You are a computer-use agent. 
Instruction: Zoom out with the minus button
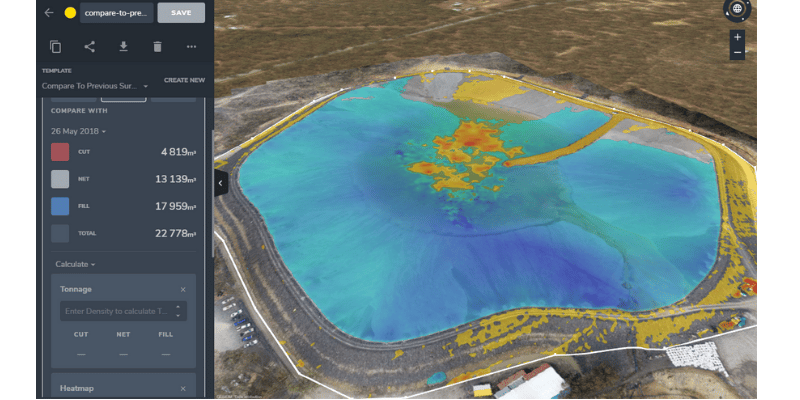737,52
